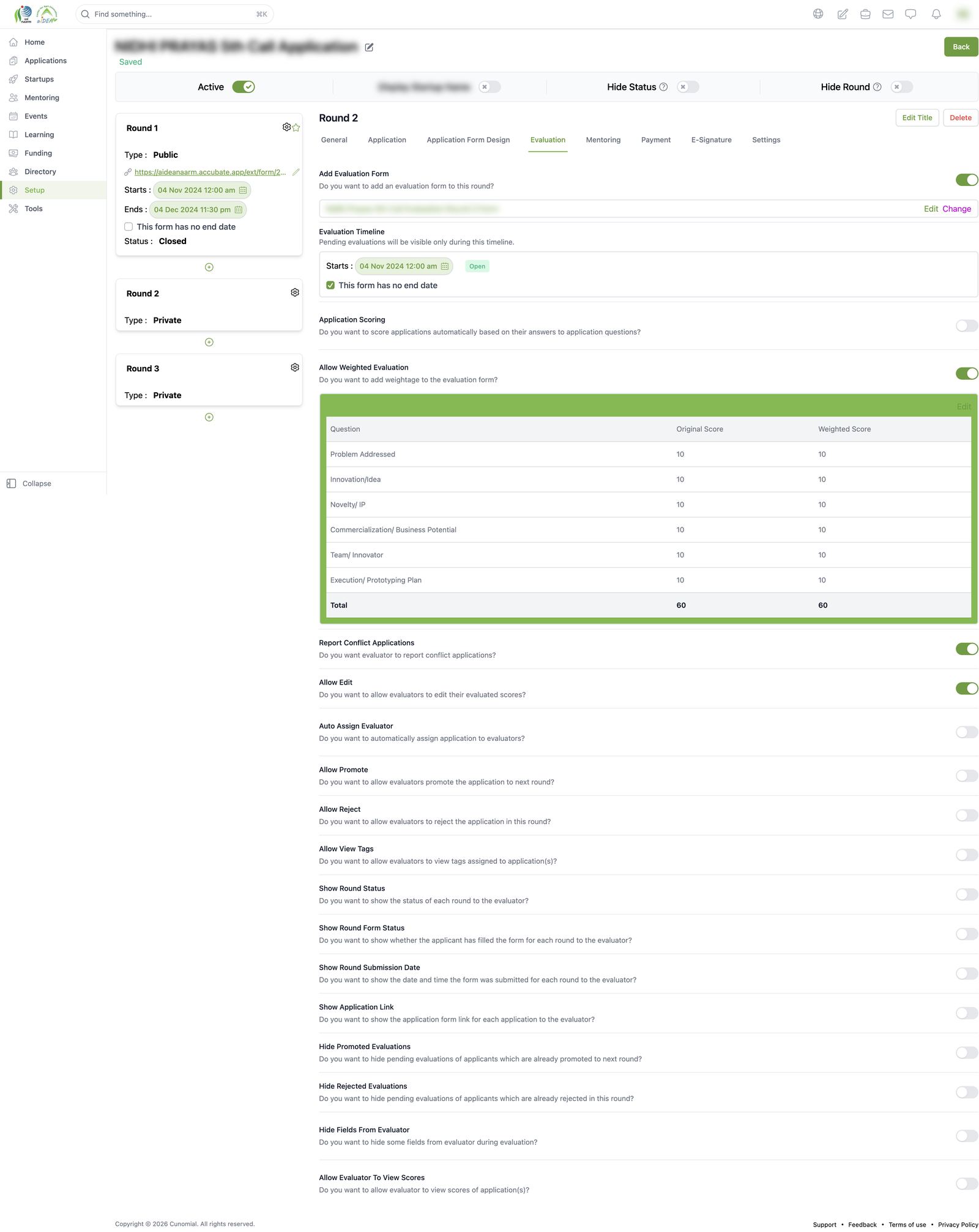Screen dimensions: 979x1232
Task: Switch to the General tab
Action: tap(334, 140)
